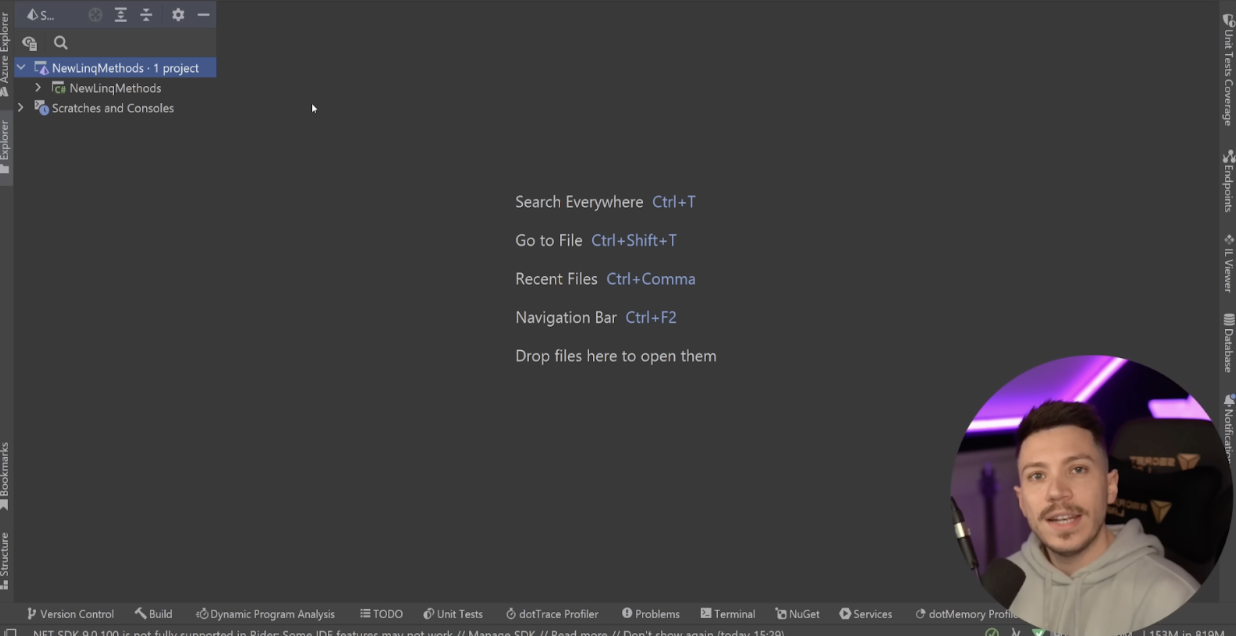Click the Read more link
Screen dimensions: 1236x636
pyautogui.click(x=575, y=632)
